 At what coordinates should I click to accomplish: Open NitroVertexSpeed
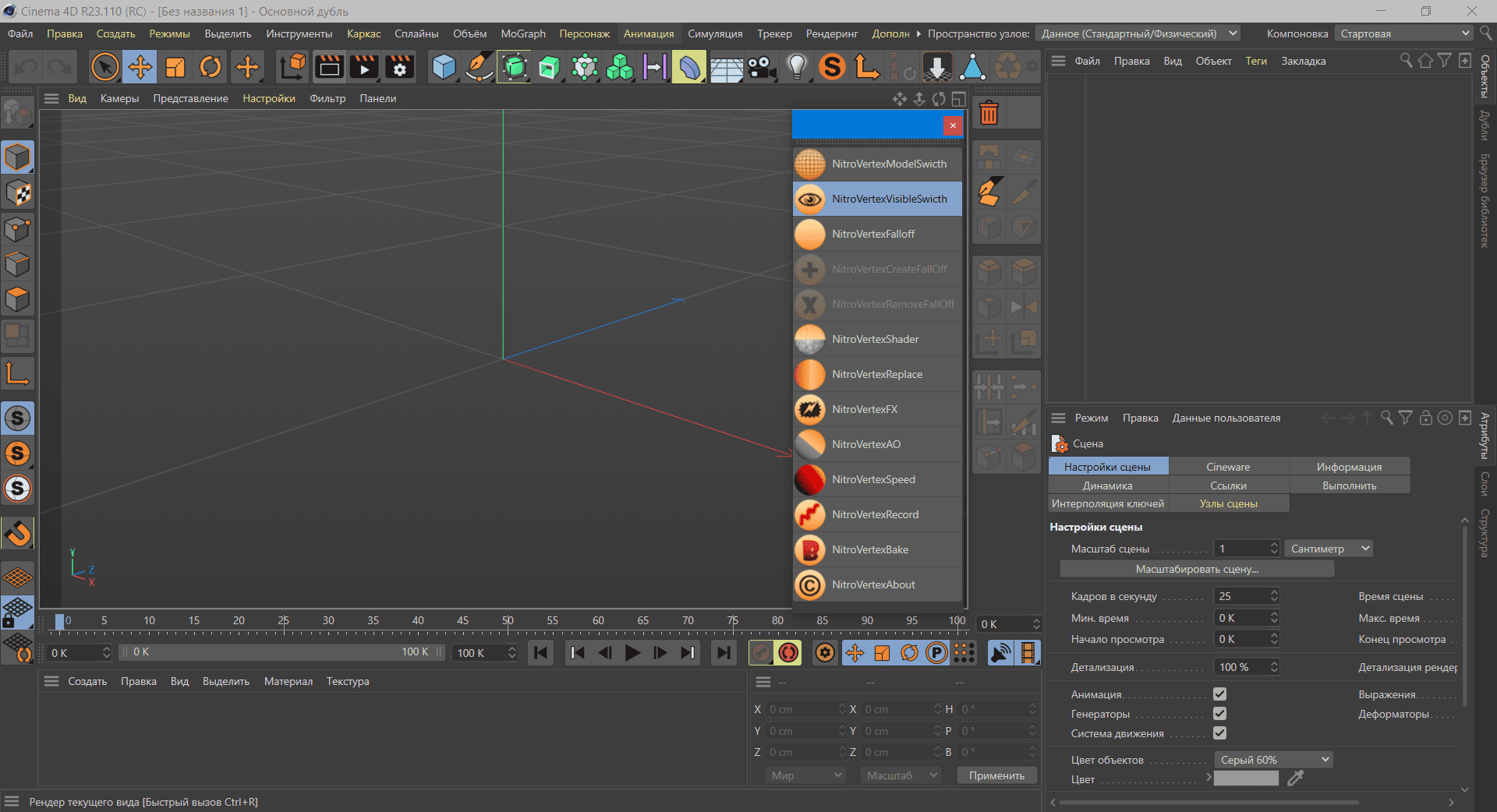tap(878, 479)
